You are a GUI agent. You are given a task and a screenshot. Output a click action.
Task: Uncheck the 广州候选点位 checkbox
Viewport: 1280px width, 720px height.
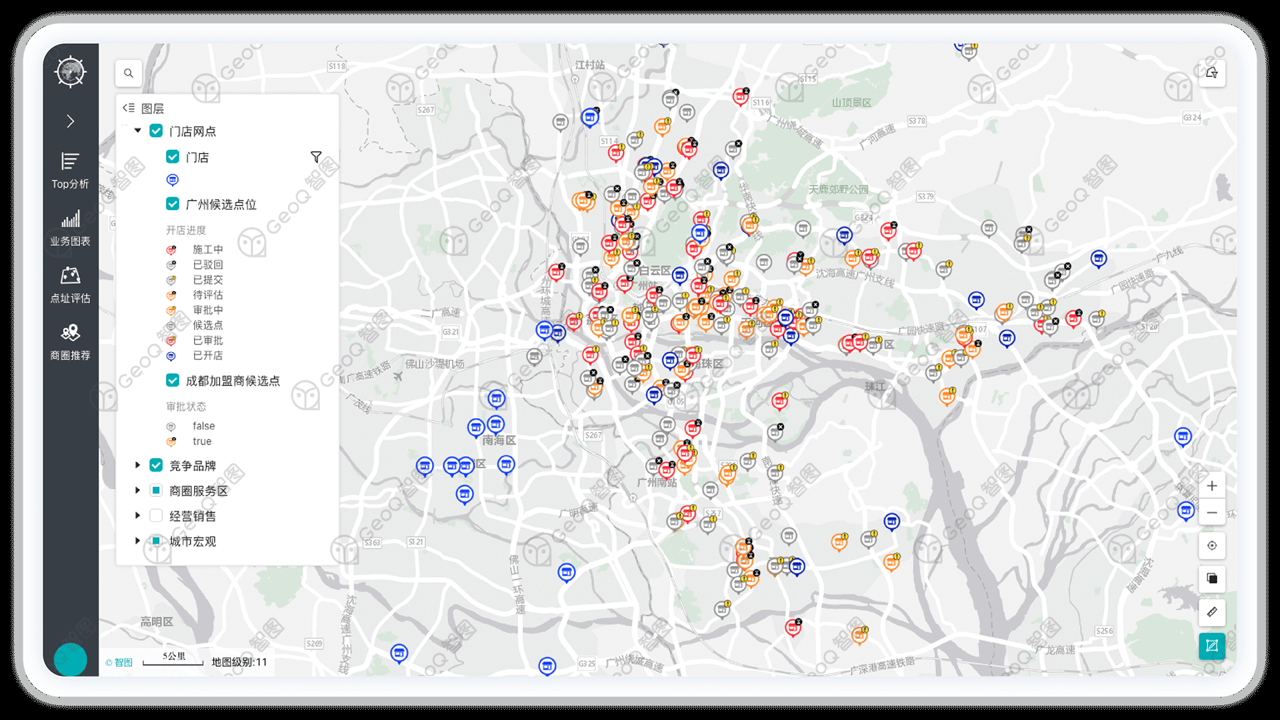(173, 204)
